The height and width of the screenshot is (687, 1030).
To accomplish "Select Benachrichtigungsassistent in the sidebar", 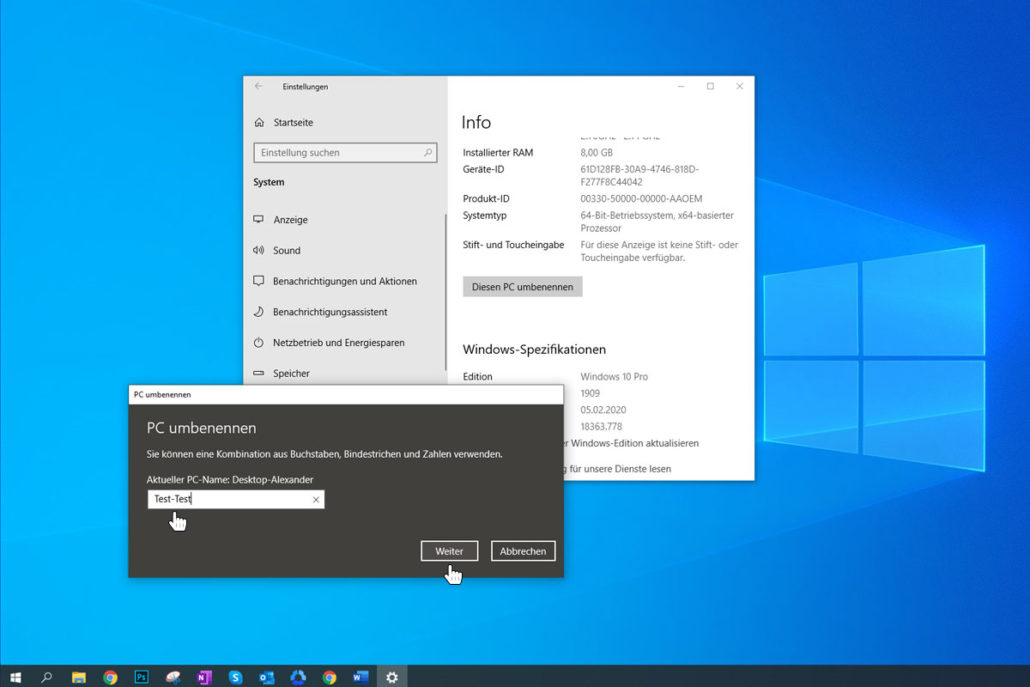I will [x=329, y=312].
